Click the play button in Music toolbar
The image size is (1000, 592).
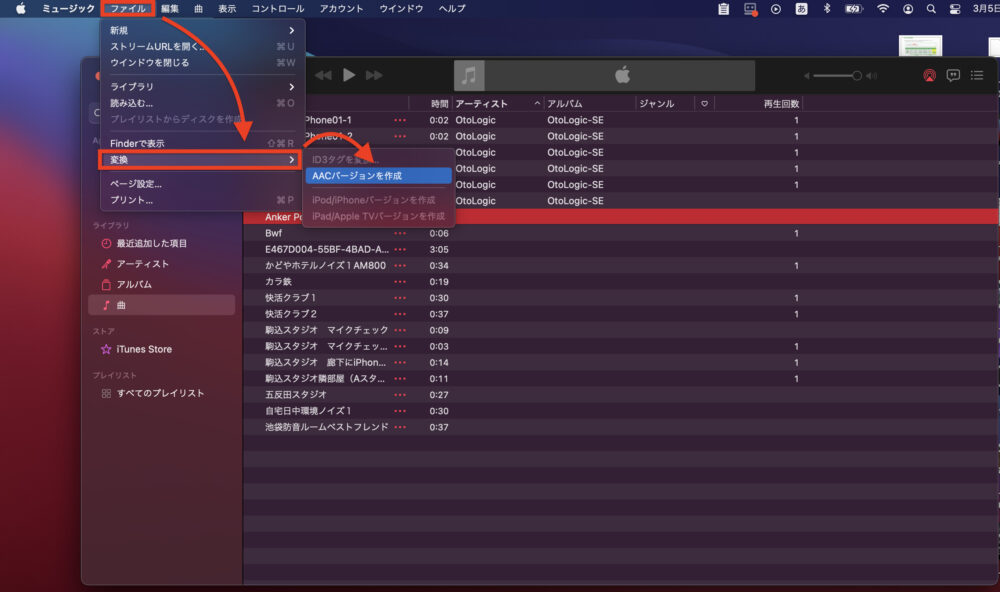click(349, 75)
